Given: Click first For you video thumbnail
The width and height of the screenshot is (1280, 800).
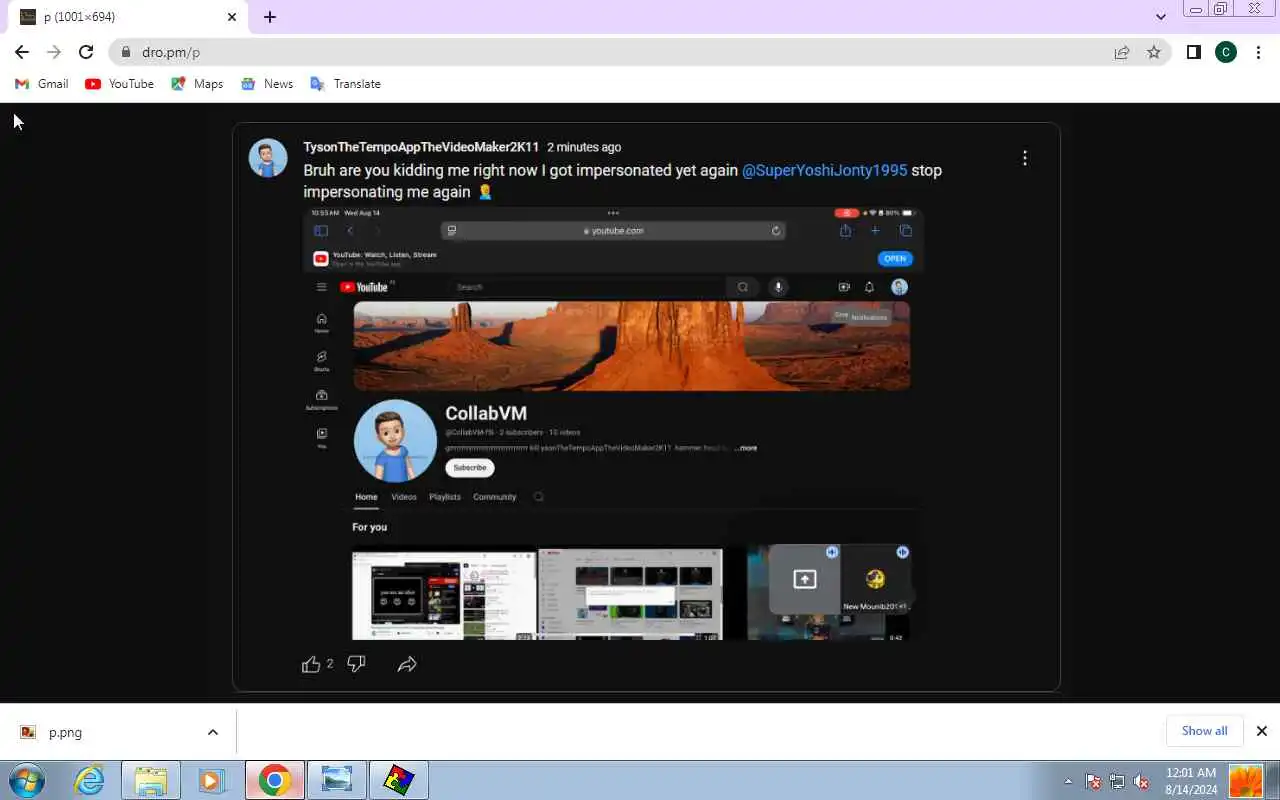Looking at the screenshot, I should 444,594.
